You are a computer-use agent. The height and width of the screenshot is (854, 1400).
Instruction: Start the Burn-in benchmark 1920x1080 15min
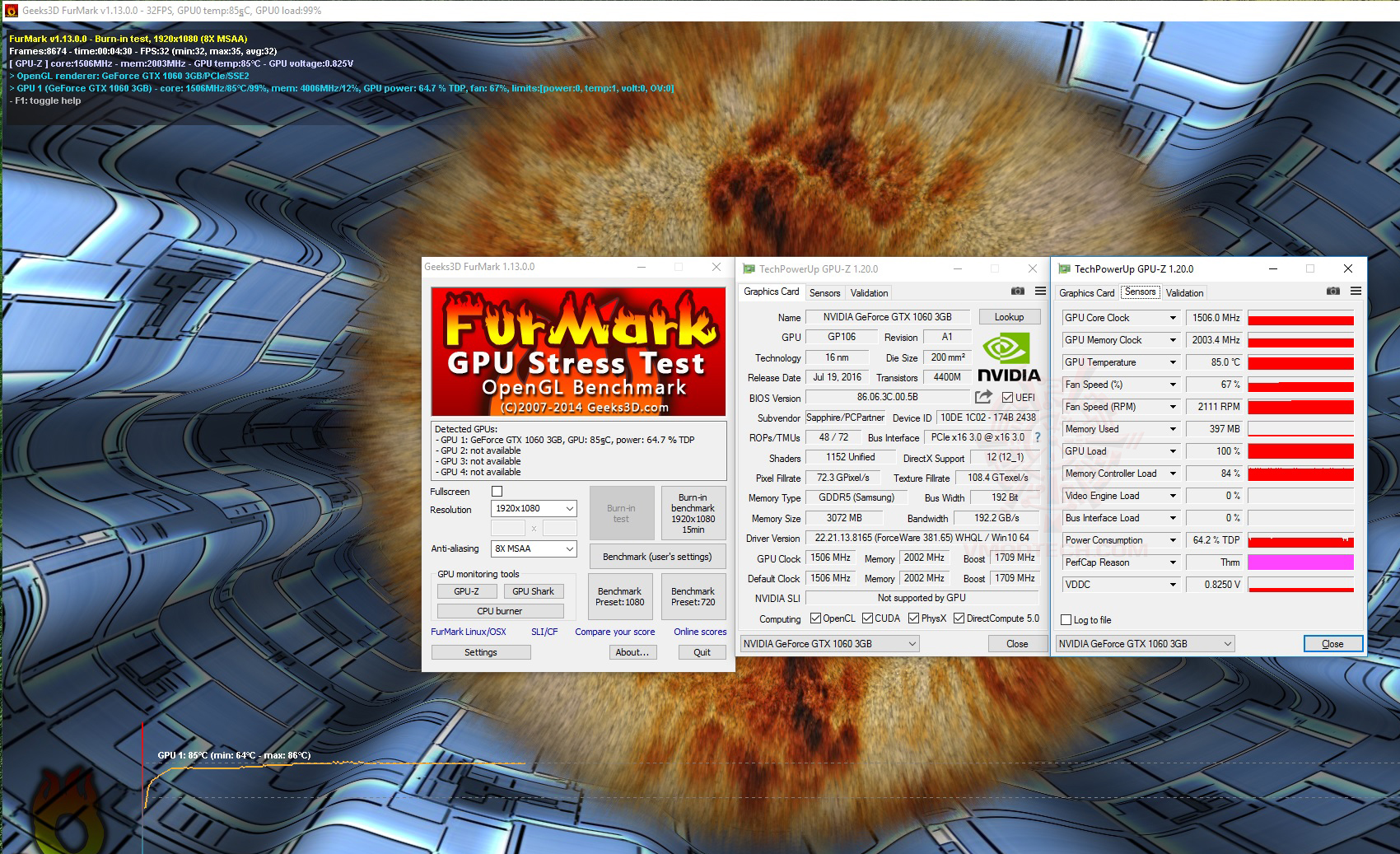pos(693,513)
